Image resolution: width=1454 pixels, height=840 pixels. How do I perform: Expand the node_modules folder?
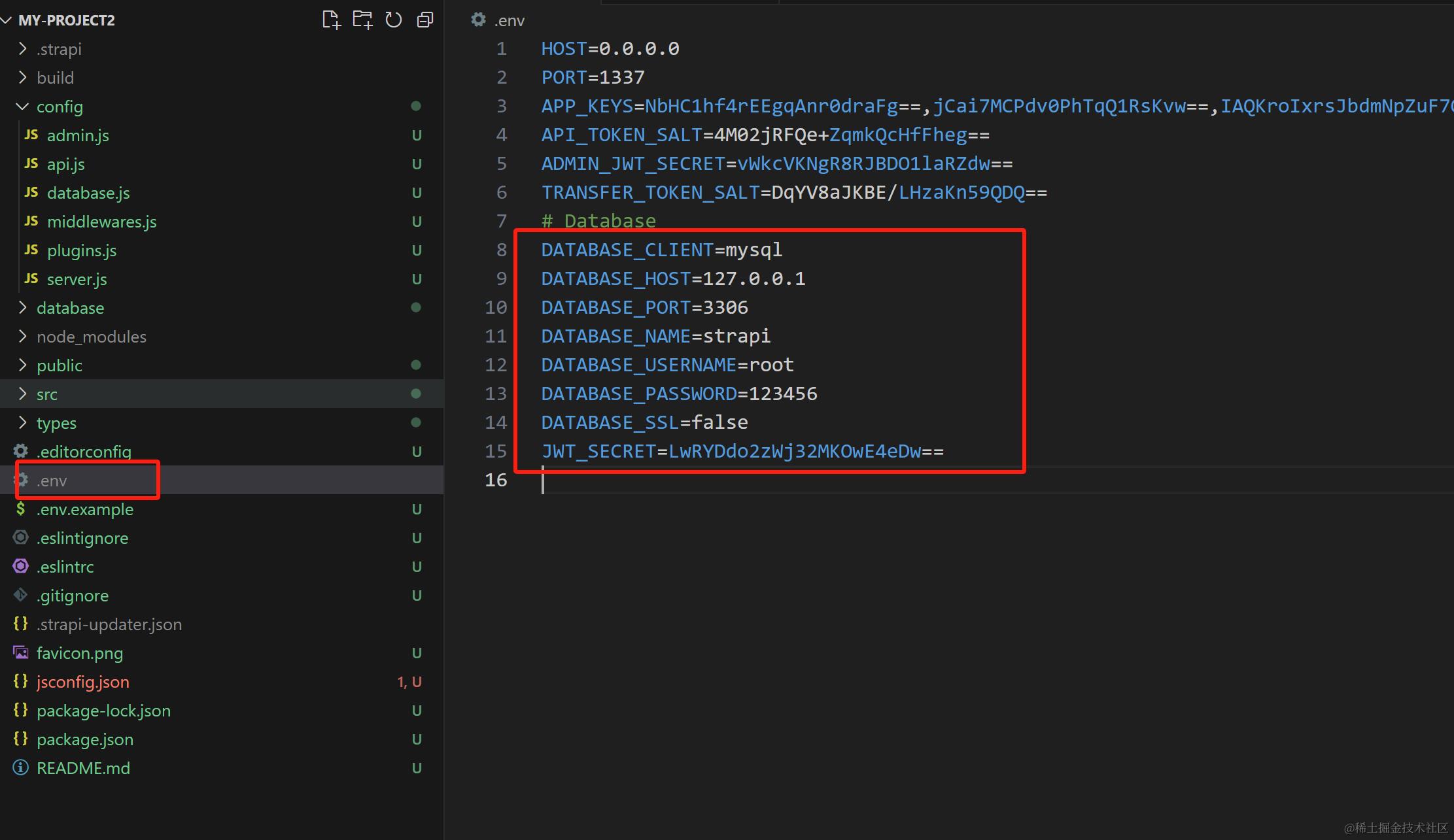pyautogui.click(x=91, y=337)
